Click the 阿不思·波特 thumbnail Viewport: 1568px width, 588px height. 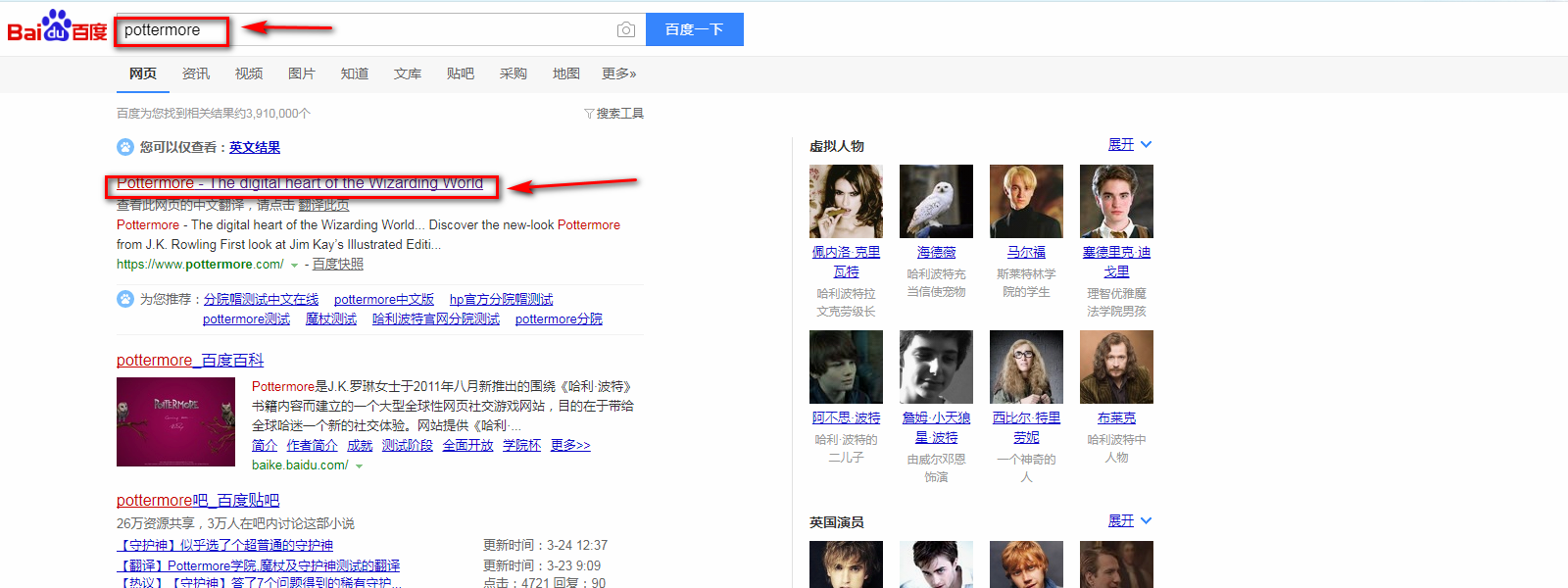846,367
